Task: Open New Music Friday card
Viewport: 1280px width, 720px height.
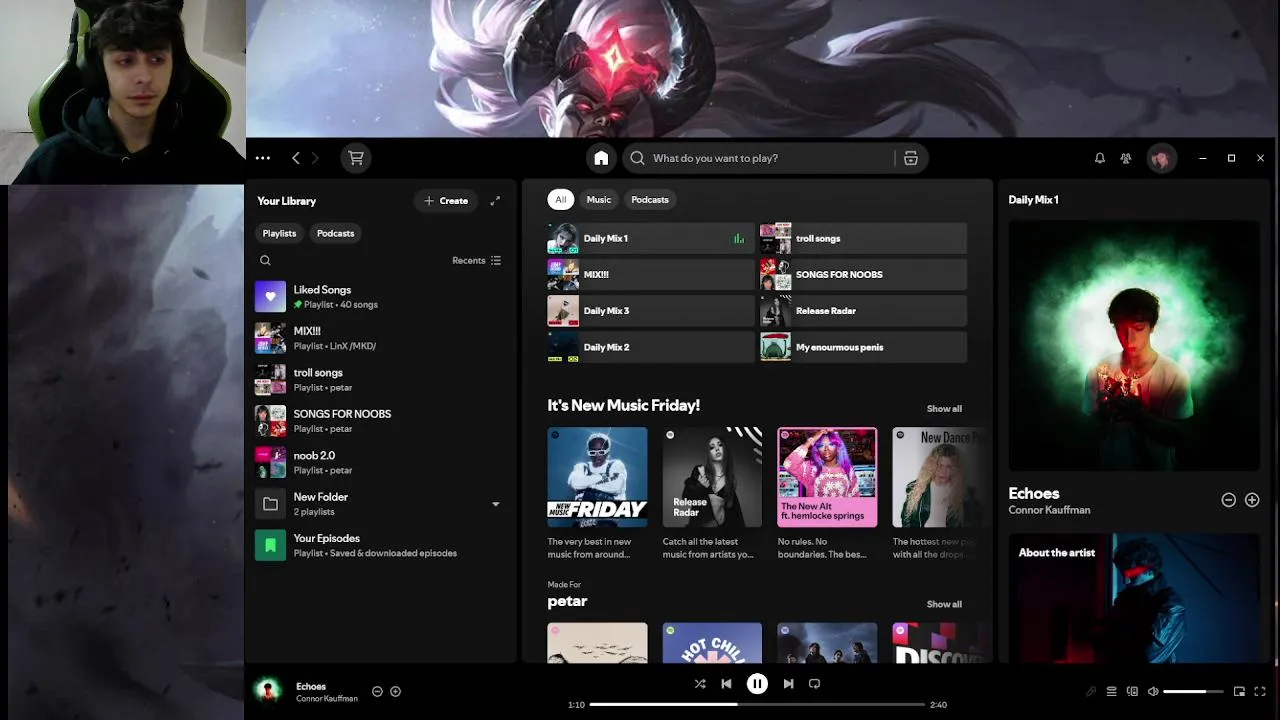Action: point(597,494)
